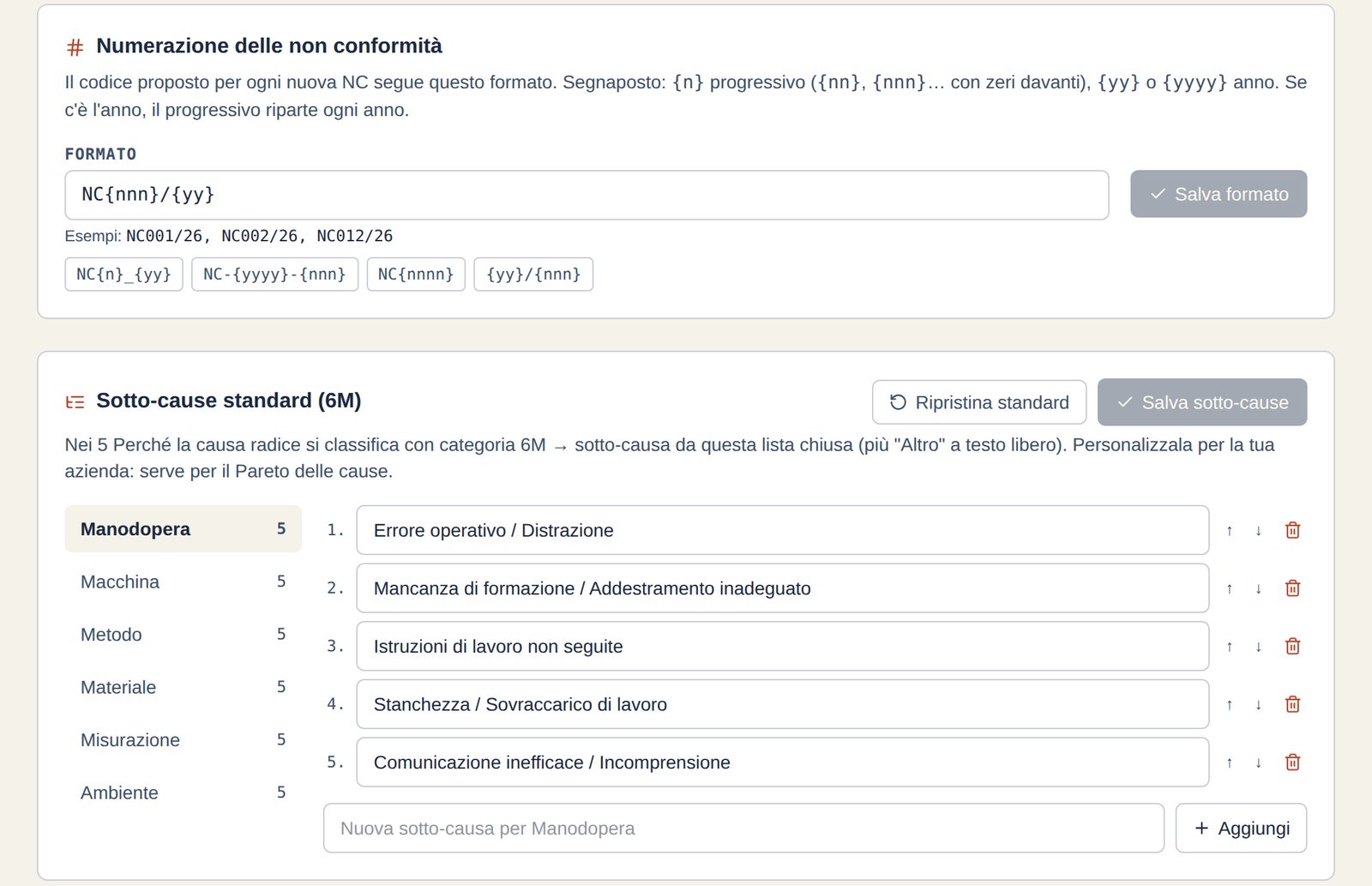Show the Misurazione sub-causes
Screen dimensions: 1372x886
tap(183, 740)
